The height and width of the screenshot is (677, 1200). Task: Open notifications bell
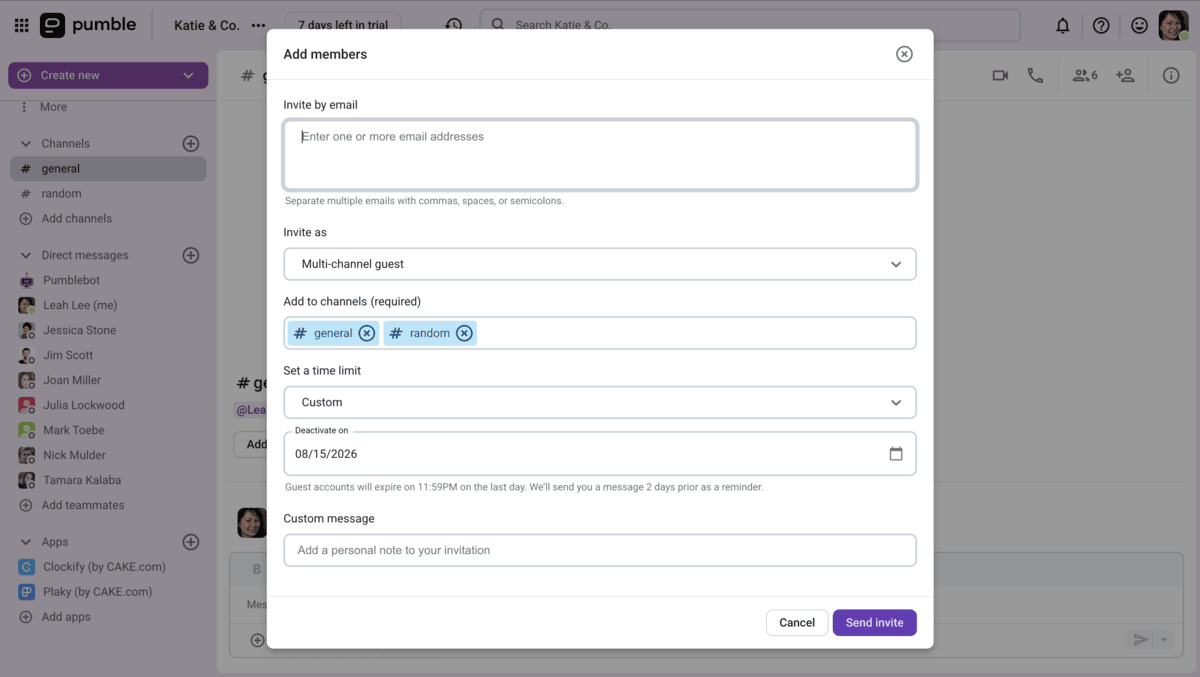(1062, 26)
